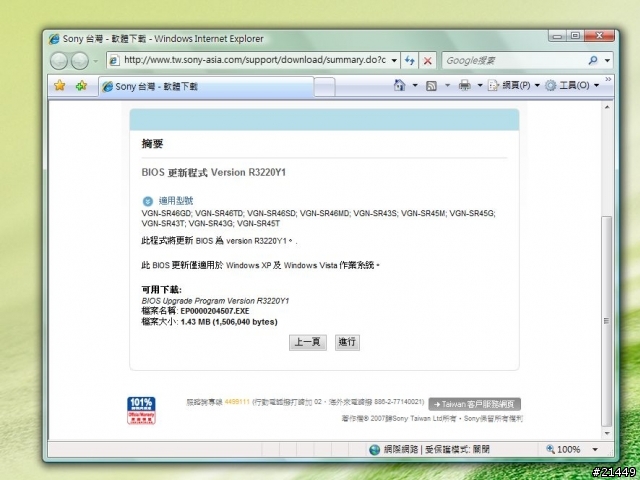Select the Sony 台灣 - 軟體下載 tab

[206, 86]
